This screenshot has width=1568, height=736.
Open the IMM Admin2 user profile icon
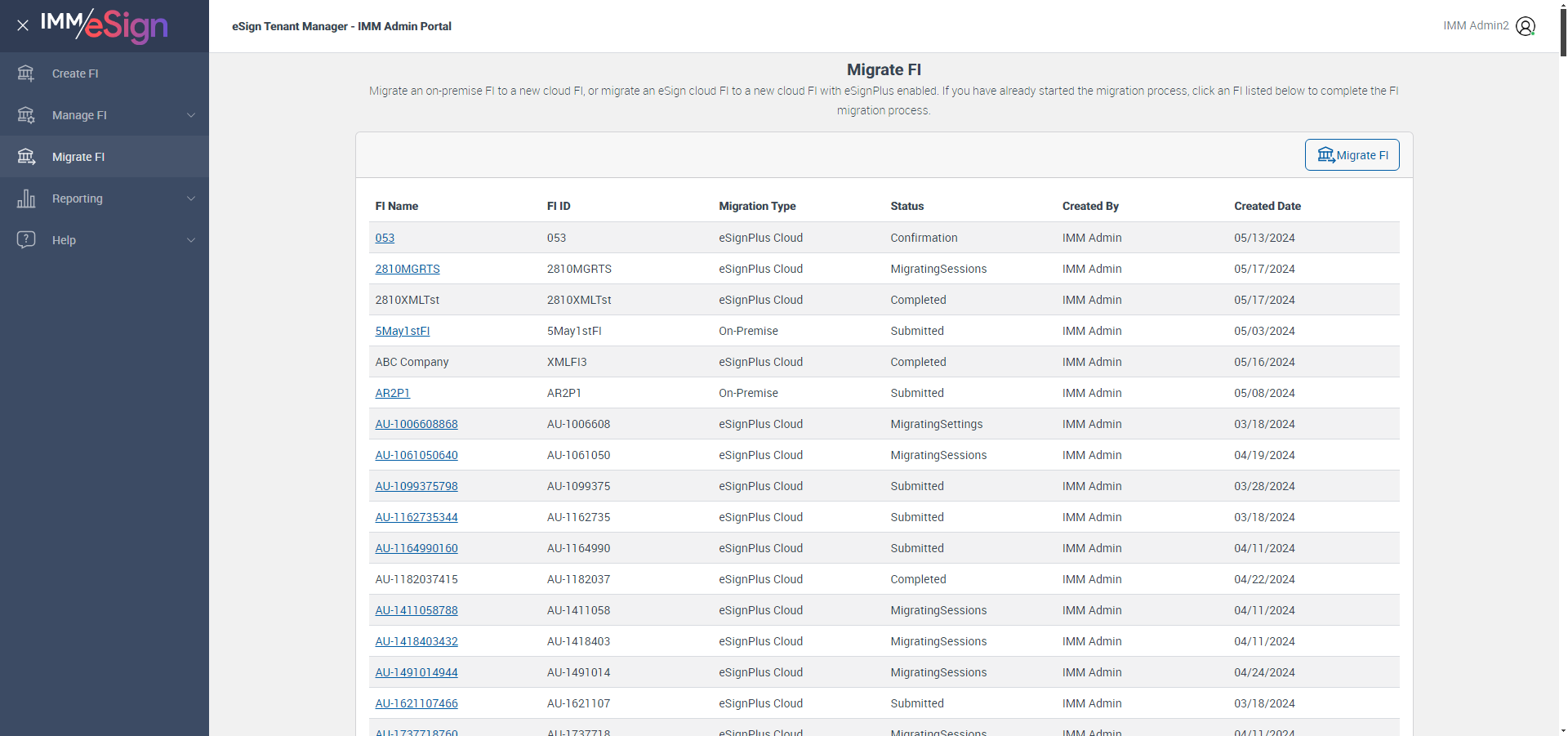[1526, 26]
